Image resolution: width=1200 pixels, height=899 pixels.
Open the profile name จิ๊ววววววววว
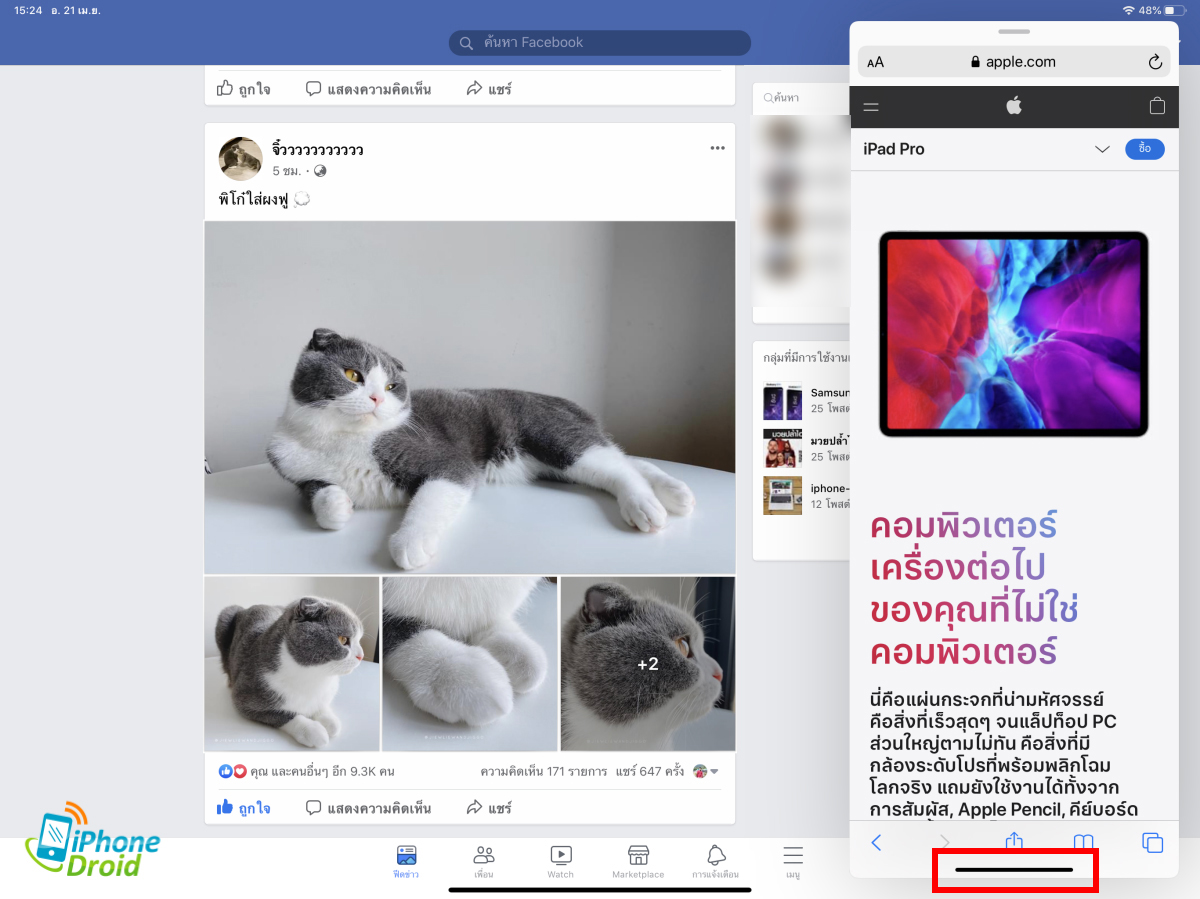coord(317,150)
